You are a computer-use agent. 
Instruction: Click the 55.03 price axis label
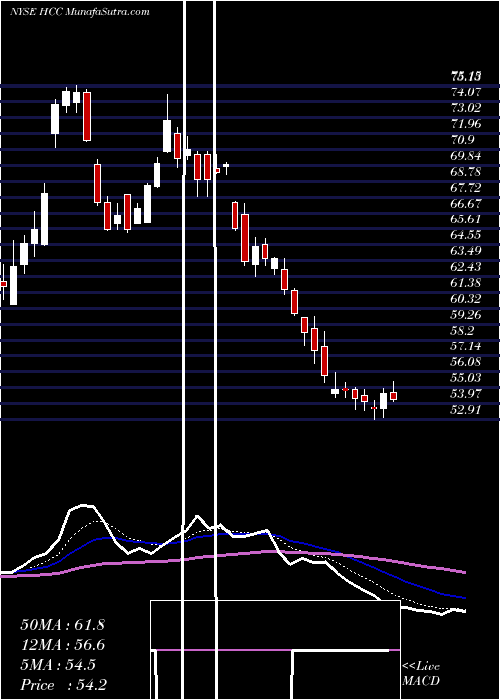coord(466,378)
